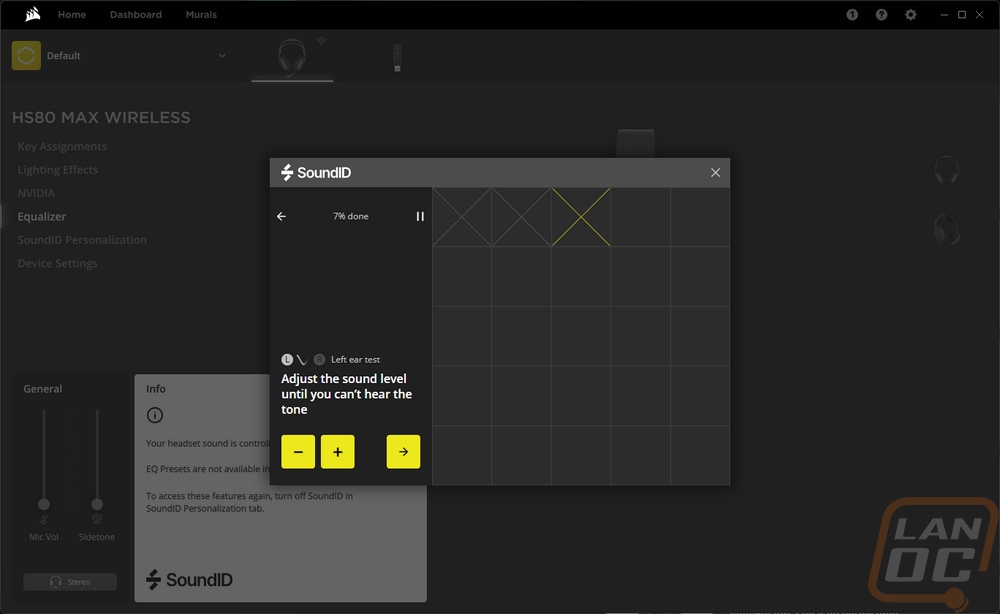Expand the Default profile dropdown
Image resolution: width=1000 pixels, height=614 pixels.
222,55
